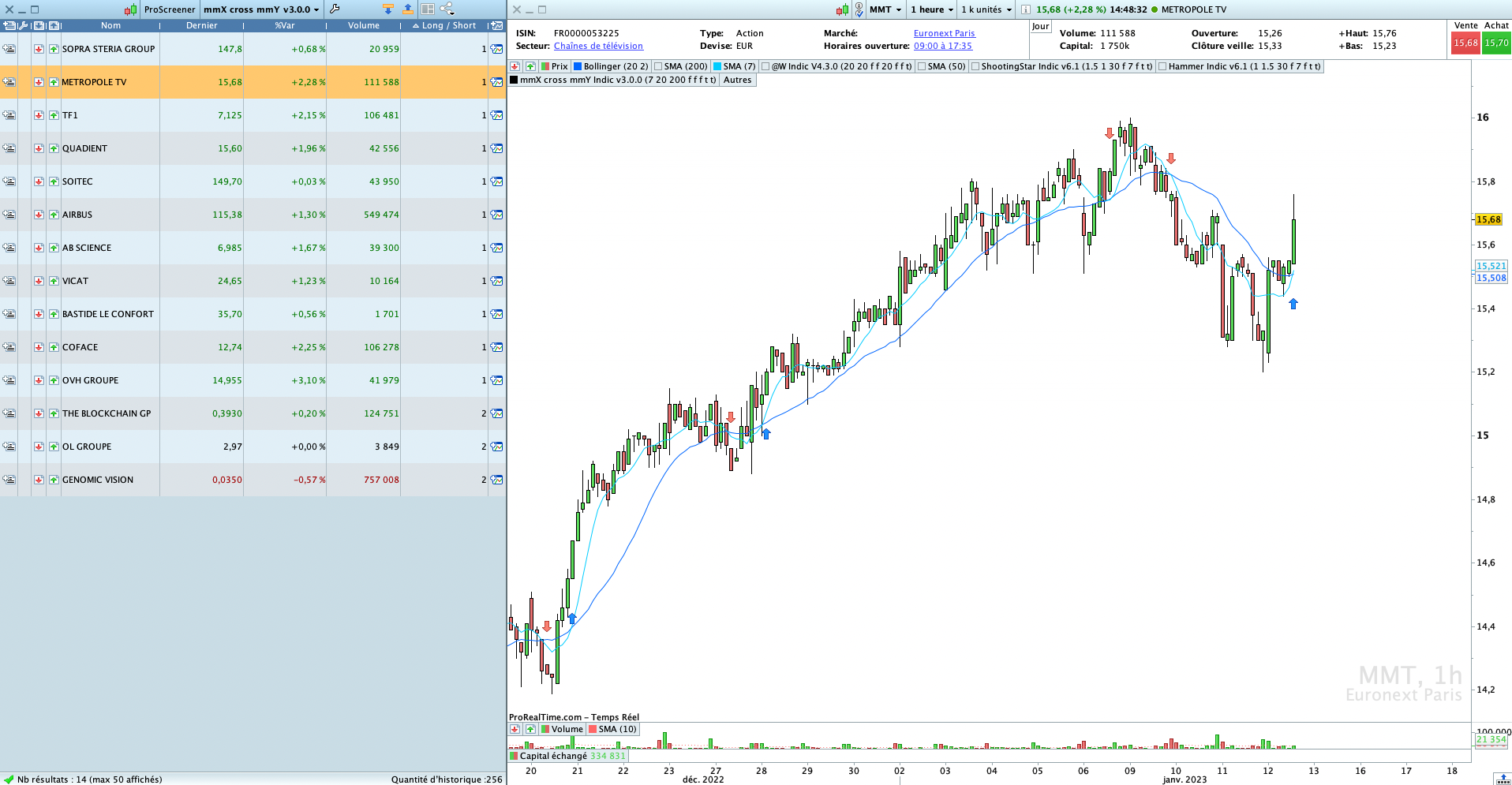Viewport: 1512px width, 785px height.
Task: Click the green arrow icon in the Volume panel
Action: click(530, 729)
